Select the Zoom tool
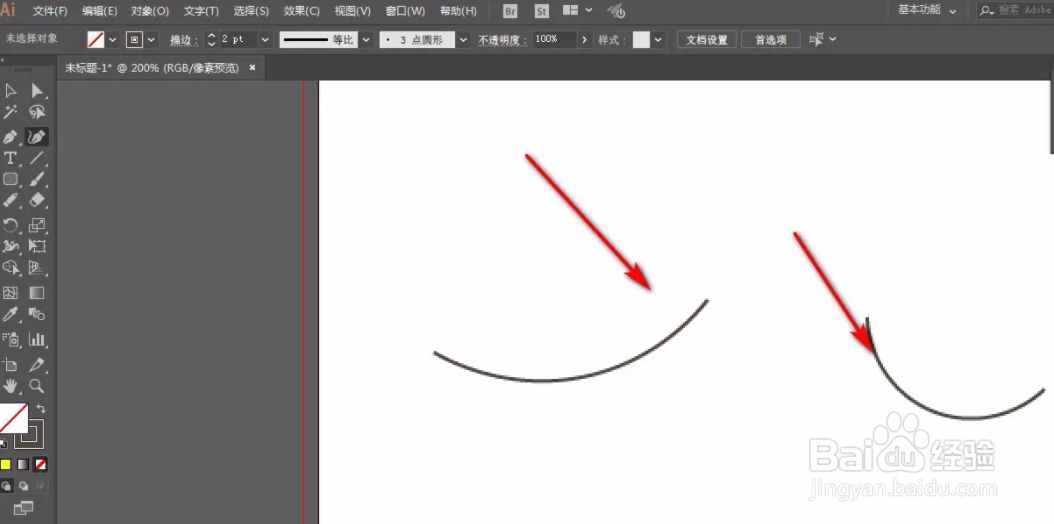 click(x=37, y=386)
